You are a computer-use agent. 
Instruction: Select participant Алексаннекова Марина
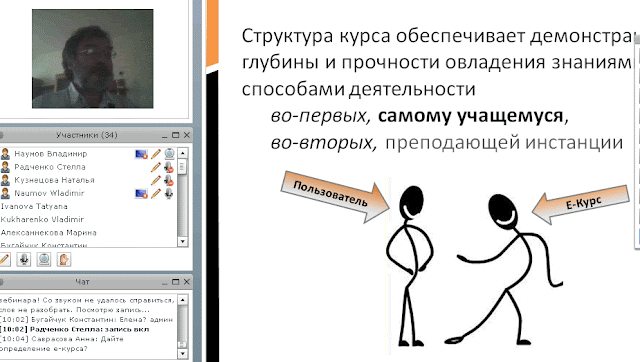point(48,233)
